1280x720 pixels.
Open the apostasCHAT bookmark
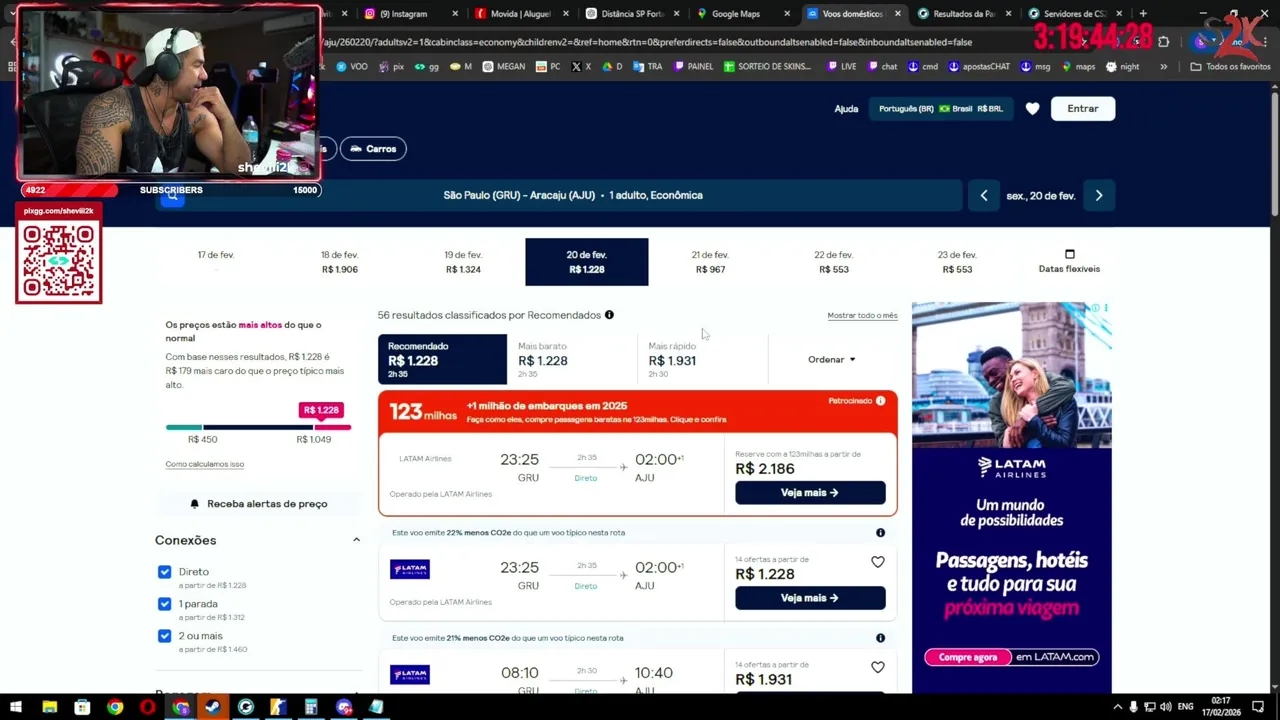979,67
